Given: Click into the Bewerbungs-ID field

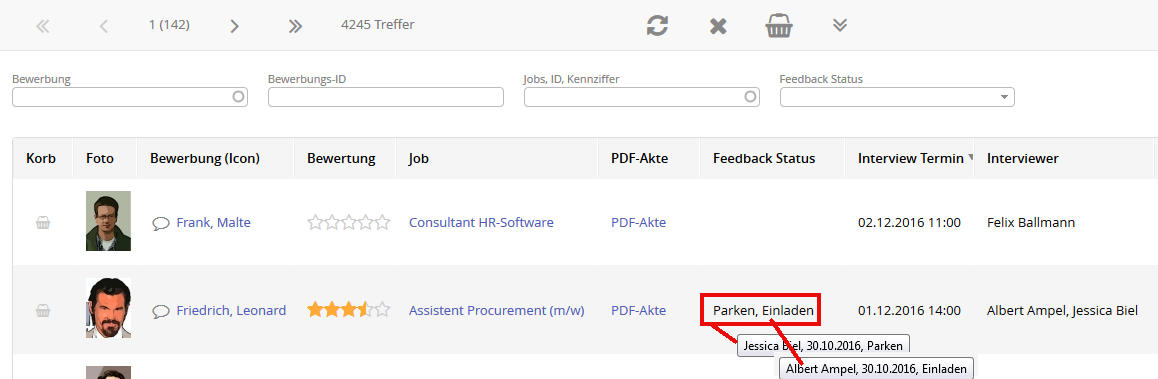Looking at the screenshot, I should point(386,97).
